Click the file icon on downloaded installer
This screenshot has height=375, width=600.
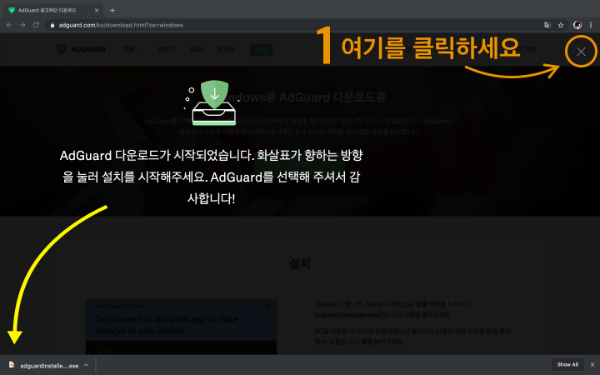12,365
